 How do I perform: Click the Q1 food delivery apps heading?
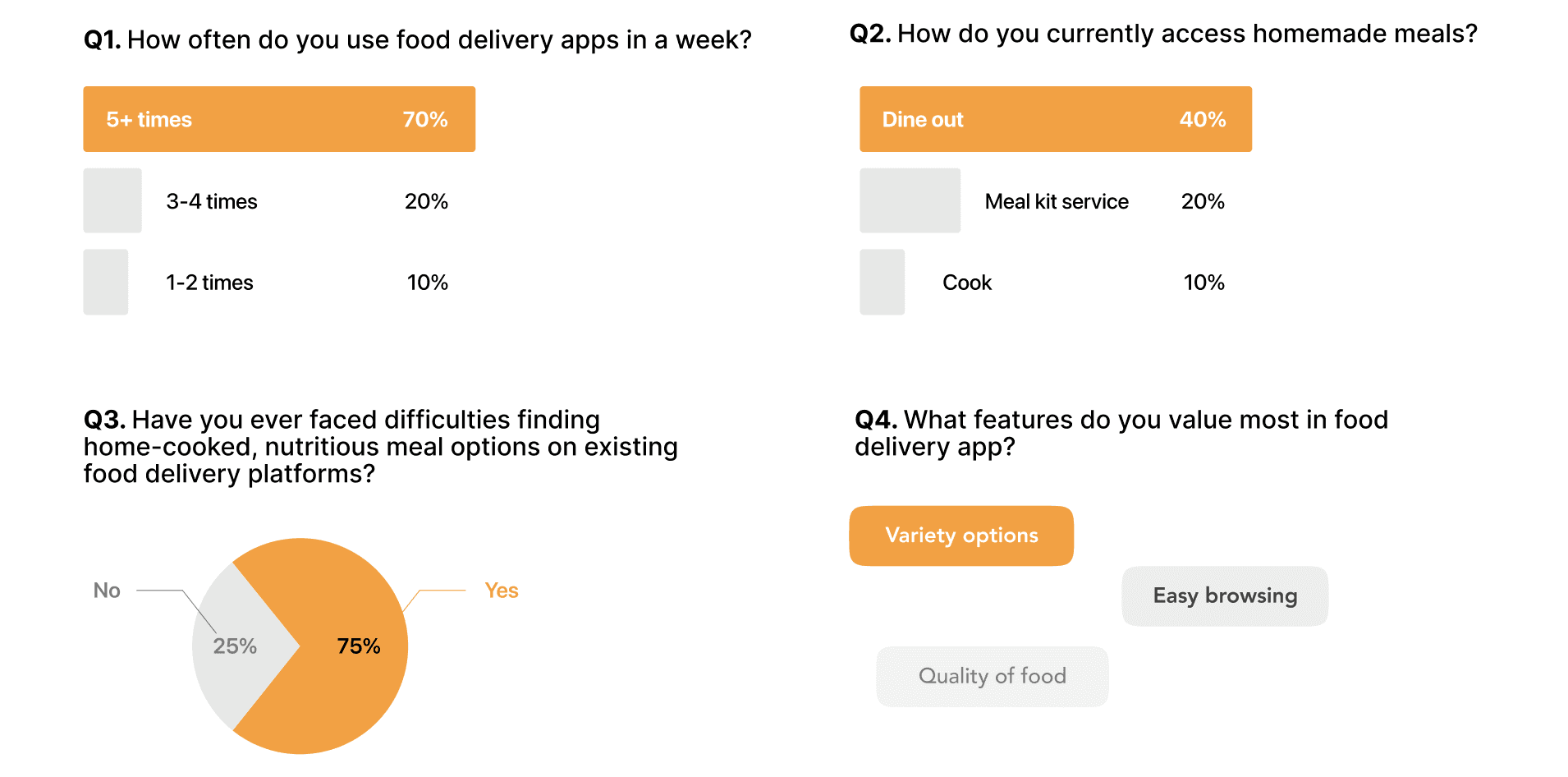[x=417, y=39]
